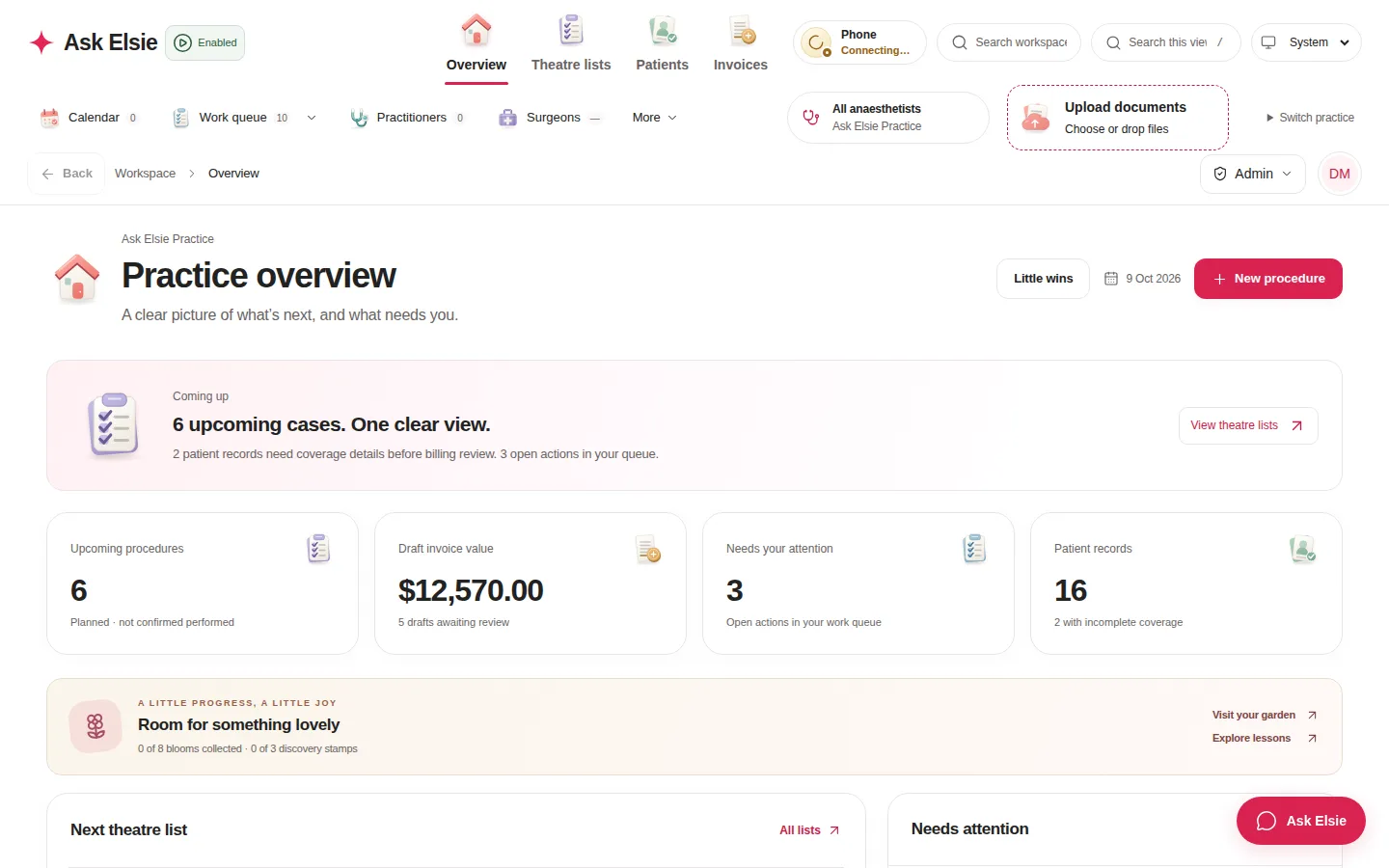Click View theatre lists link
Screen dimensions: 1389x868
coord(1248,425)
